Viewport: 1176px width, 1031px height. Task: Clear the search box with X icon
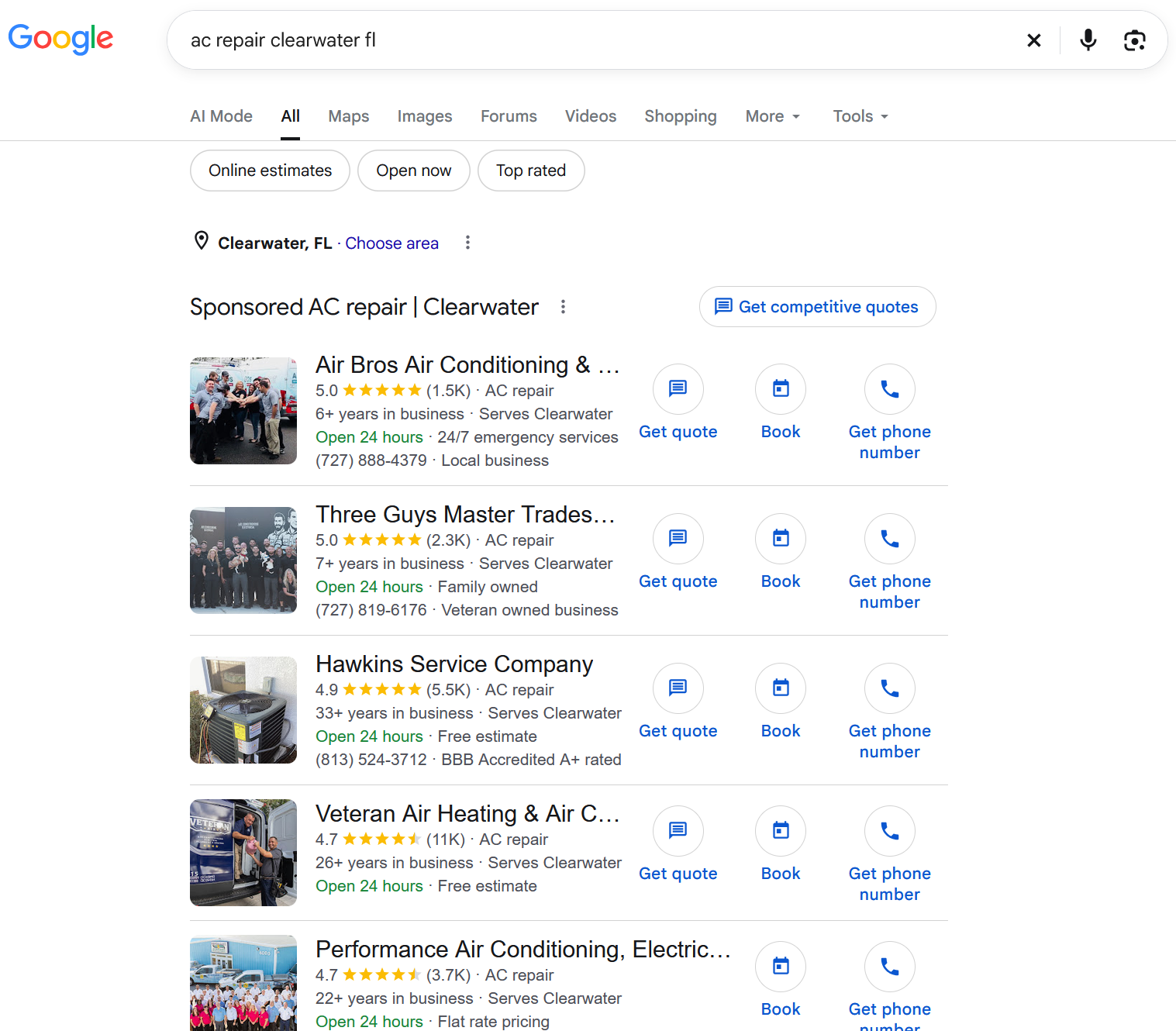[1033, 40]
